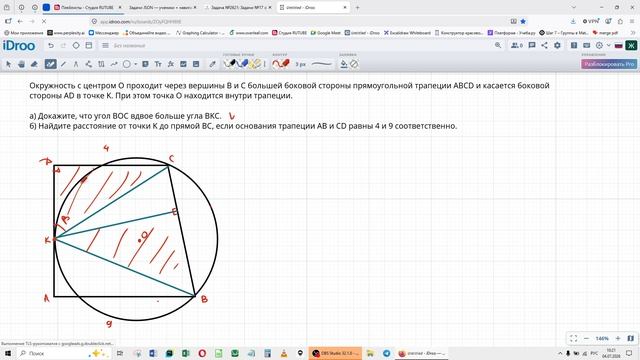The width and height of the screenshot is (640, 360).
Task: Select the graph insert tool
Action: click(183, 64)
